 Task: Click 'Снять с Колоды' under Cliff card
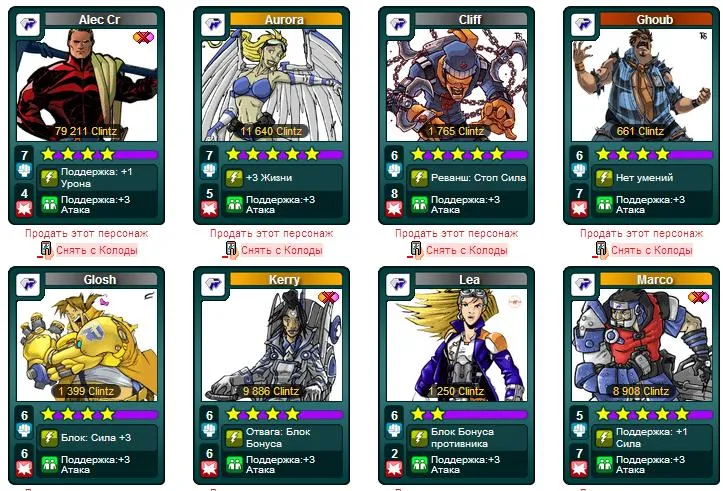pyautogui.click(x=467, y=250)
